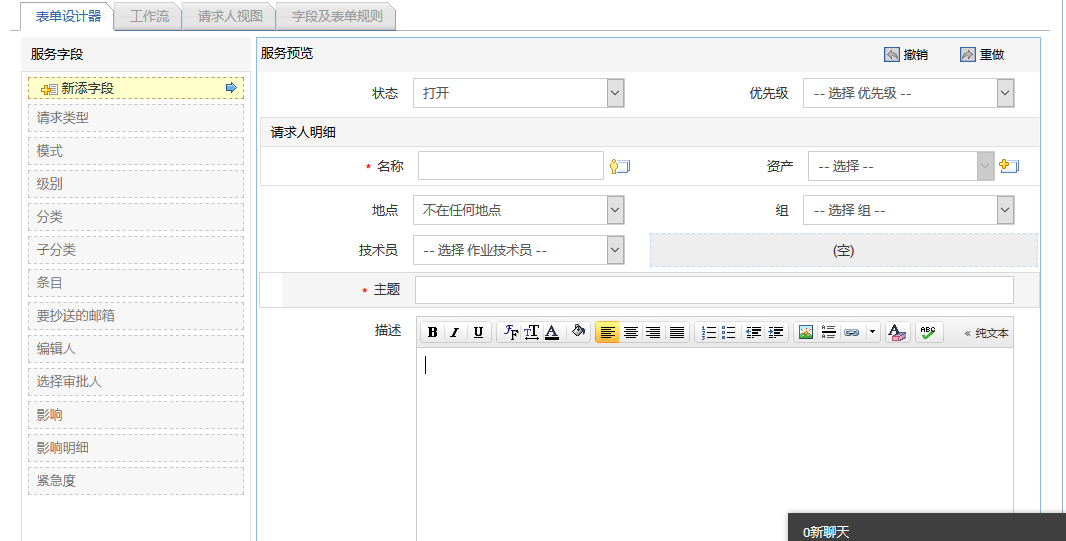Justify description text

(677, 332)
